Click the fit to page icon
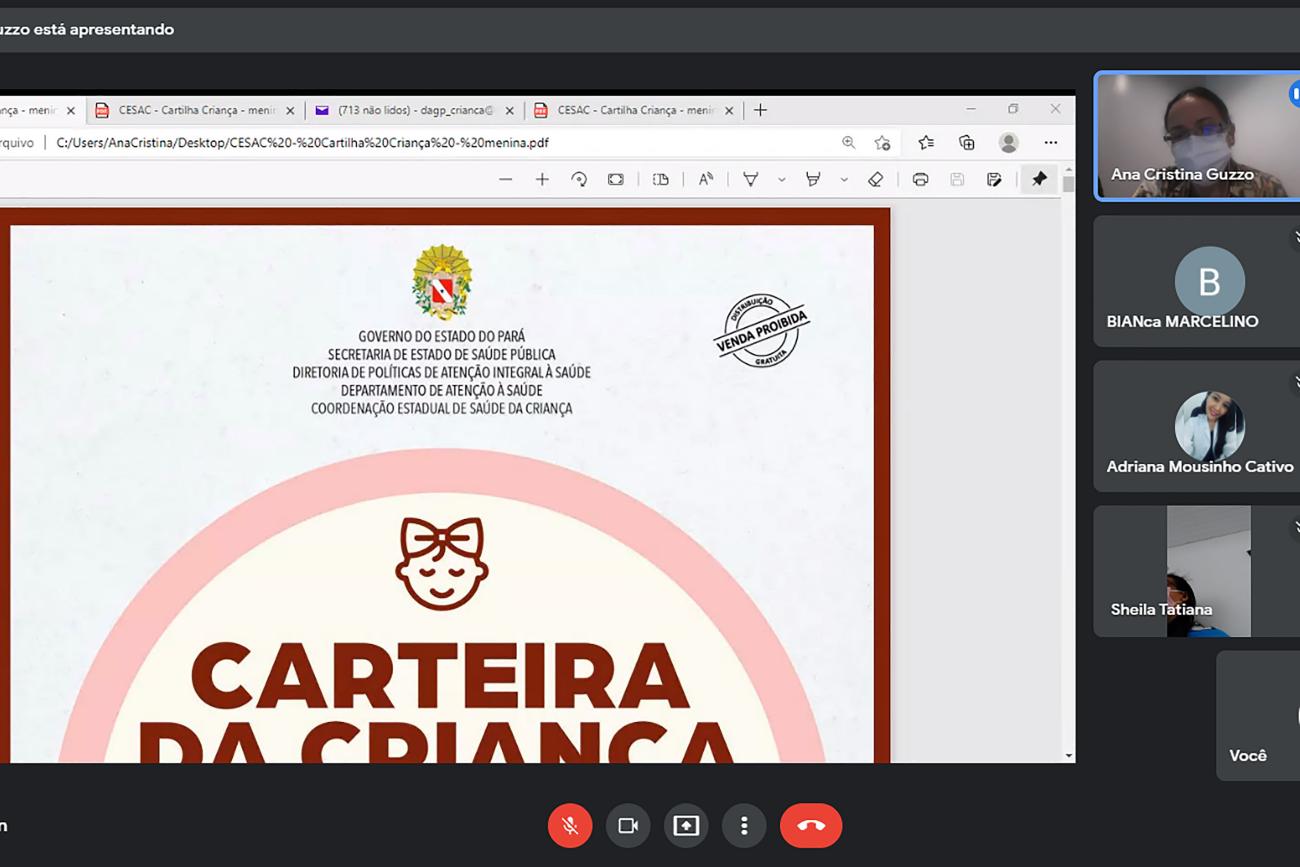This screenshot has width=1300, height=867. click(616, 180)
